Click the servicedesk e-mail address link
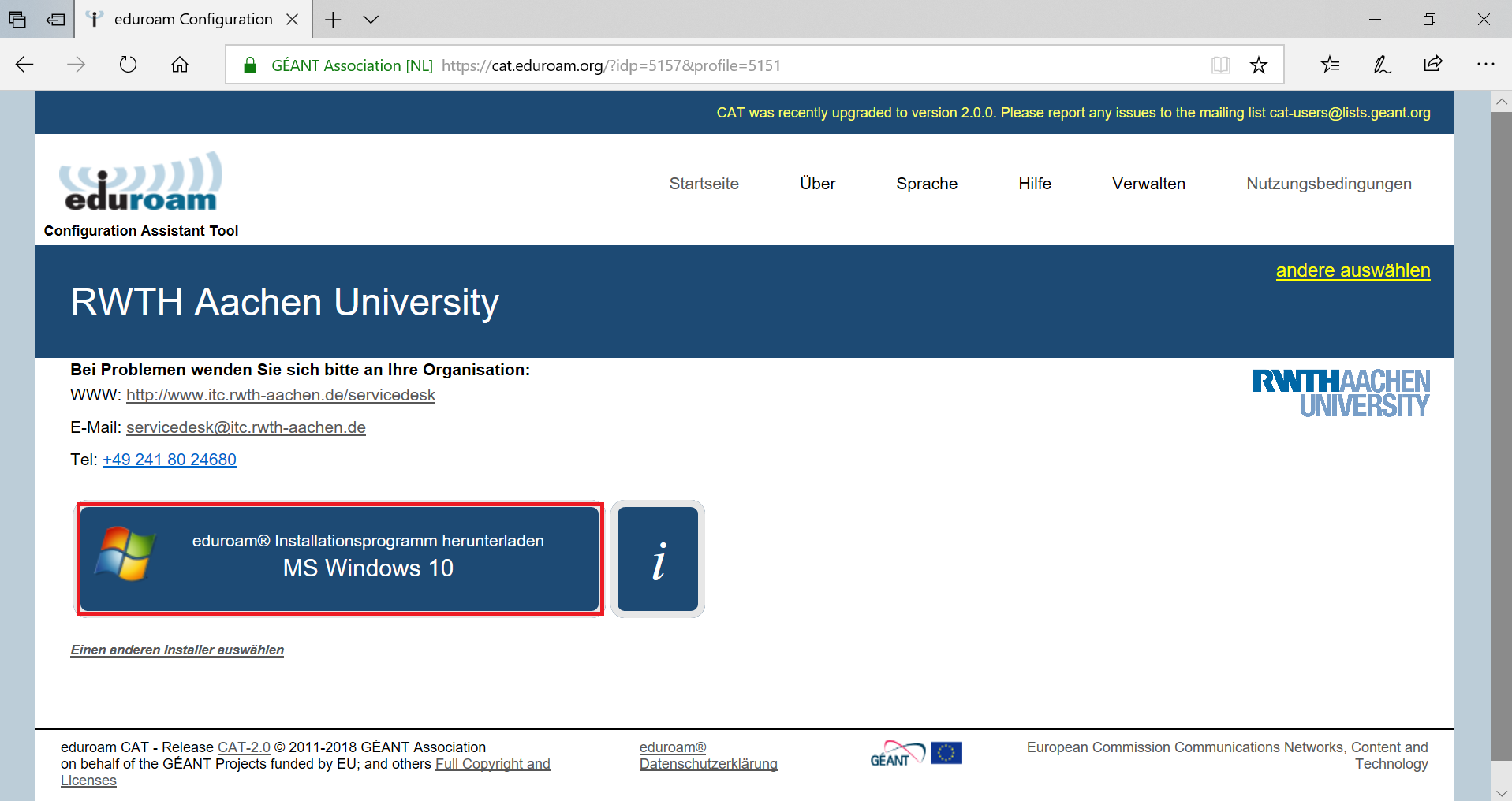This screenshot has height=801, width=1512. (246, 427)
